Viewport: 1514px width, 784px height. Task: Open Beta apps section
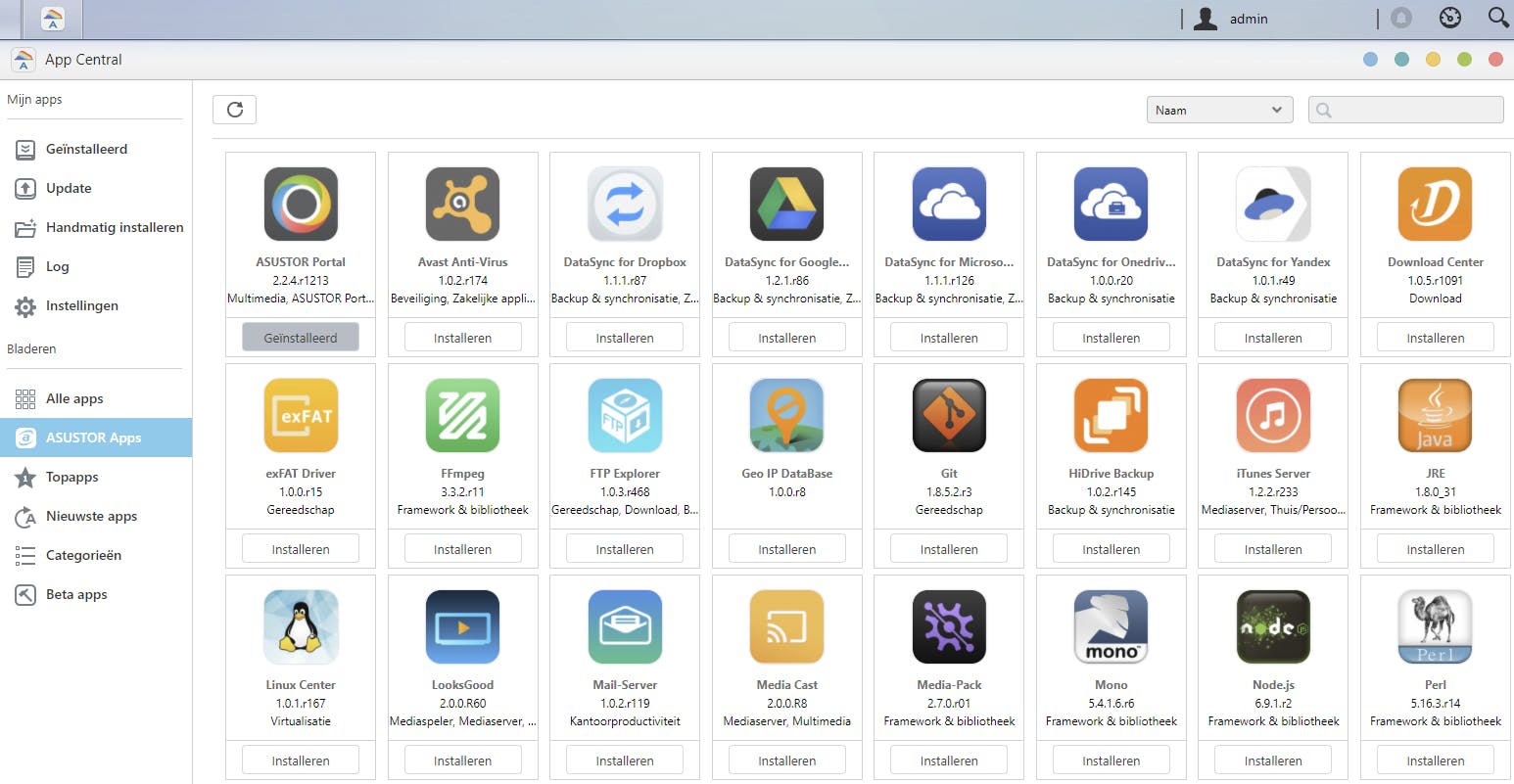tap(96, 594)
